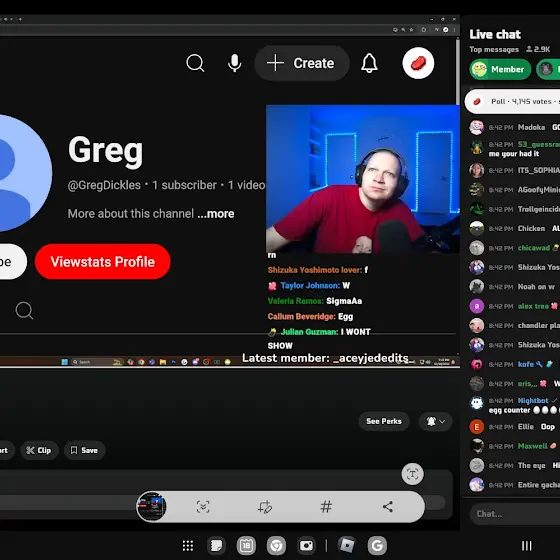Click the @GregDickles handle text
560x560 pixels.
tap(104, 185)
